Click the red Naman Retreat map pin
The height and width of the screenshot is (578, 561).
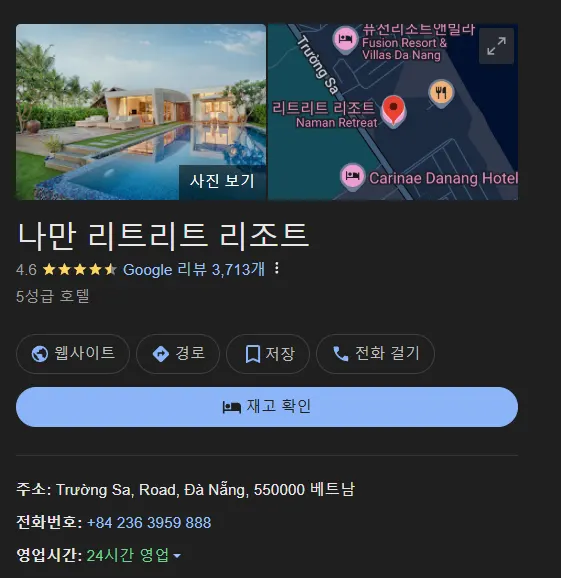tap(393, 110)
